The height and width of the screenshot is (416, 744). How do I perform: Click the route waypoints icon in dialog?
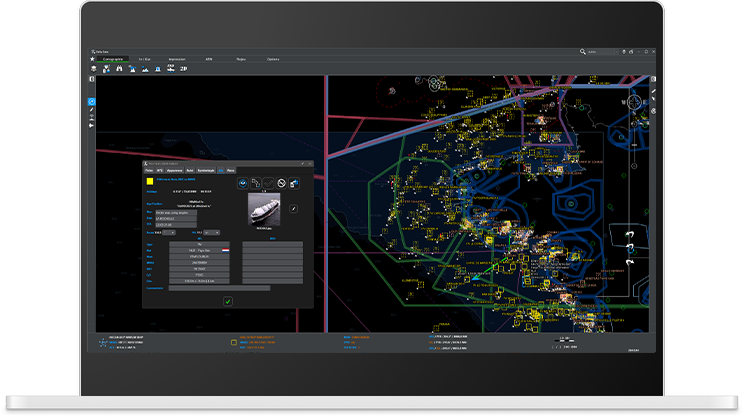click(256, 183)
